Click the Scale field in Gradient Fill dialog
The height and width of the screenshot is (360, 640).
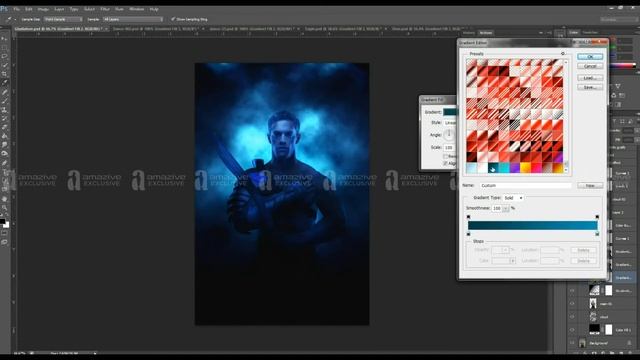click(449, 147)
